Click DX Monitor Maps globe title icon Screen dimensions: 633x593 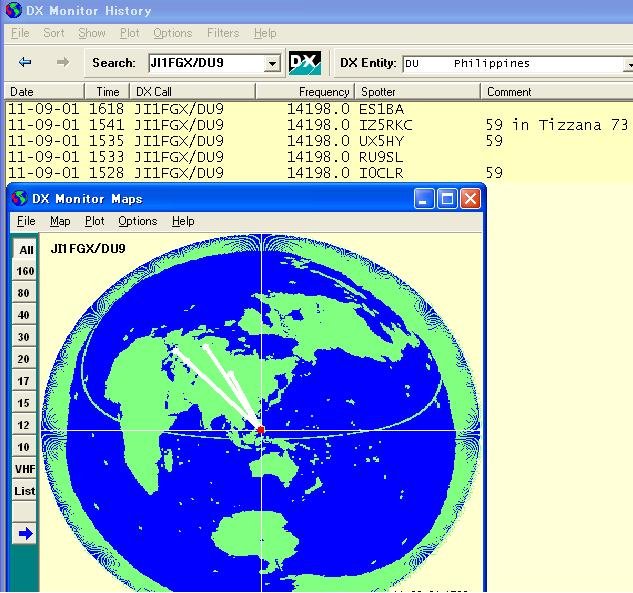tap(19, 198)
